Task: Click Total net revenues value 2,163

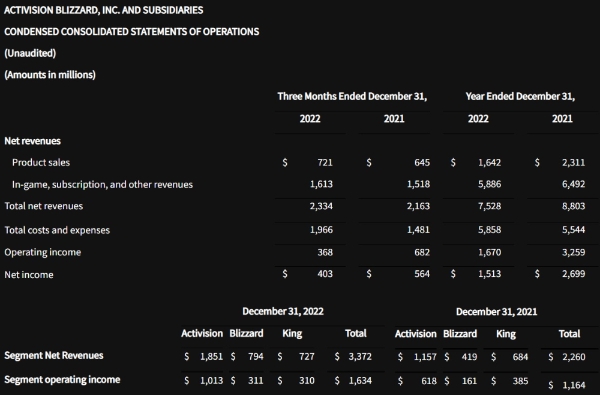Action: click(418, 206)
